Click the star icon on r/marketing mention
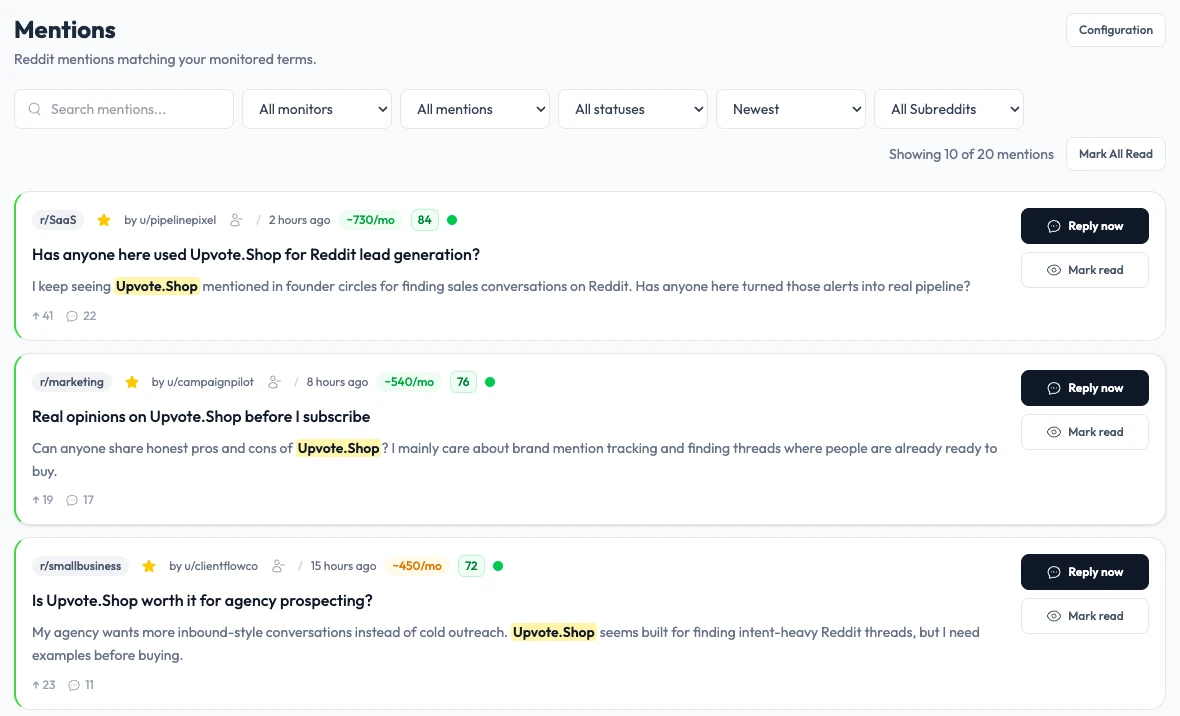Viewport: 1180px width, 716px height. point(132,382)
